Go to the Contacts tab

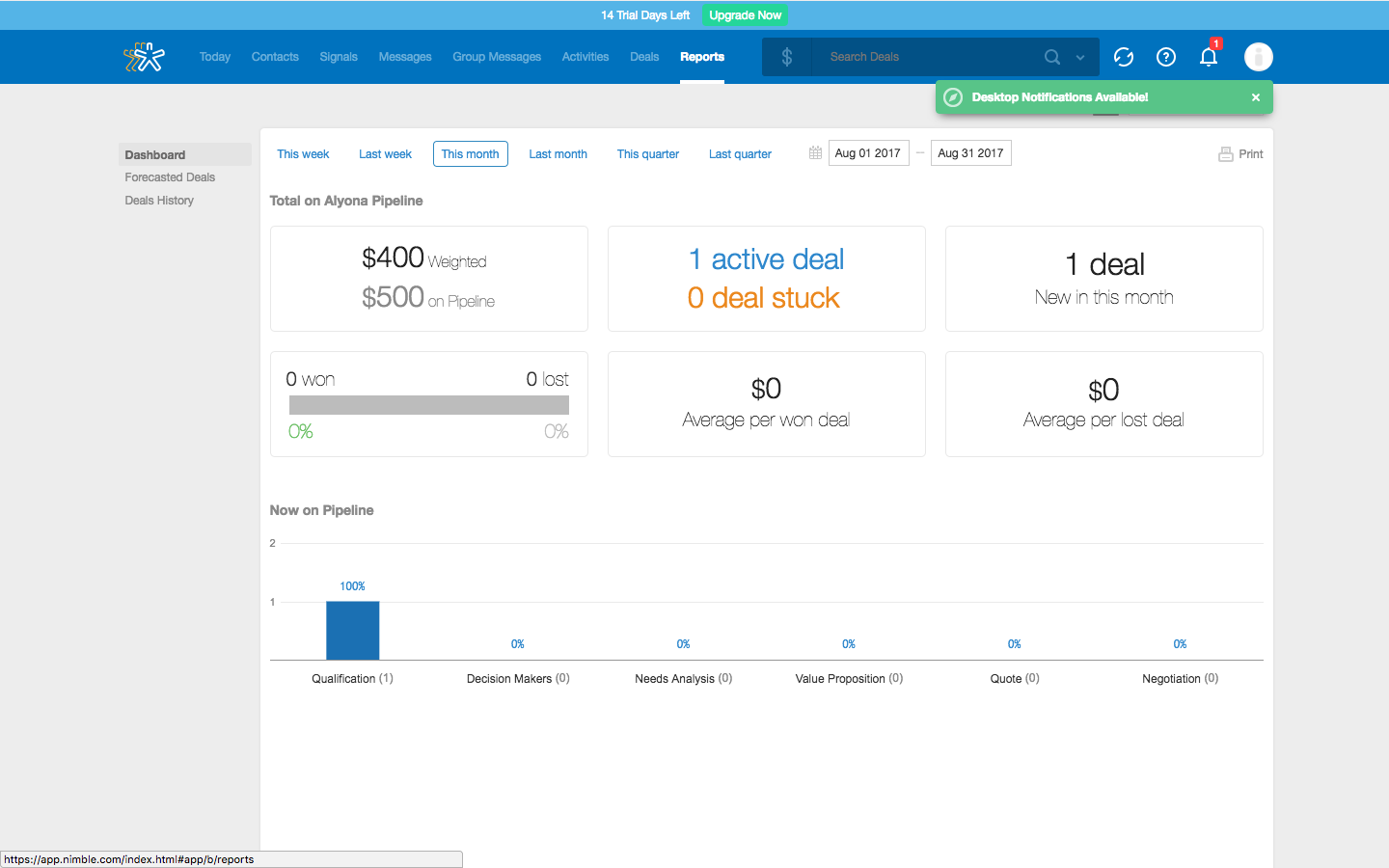(x=275, y=57)
